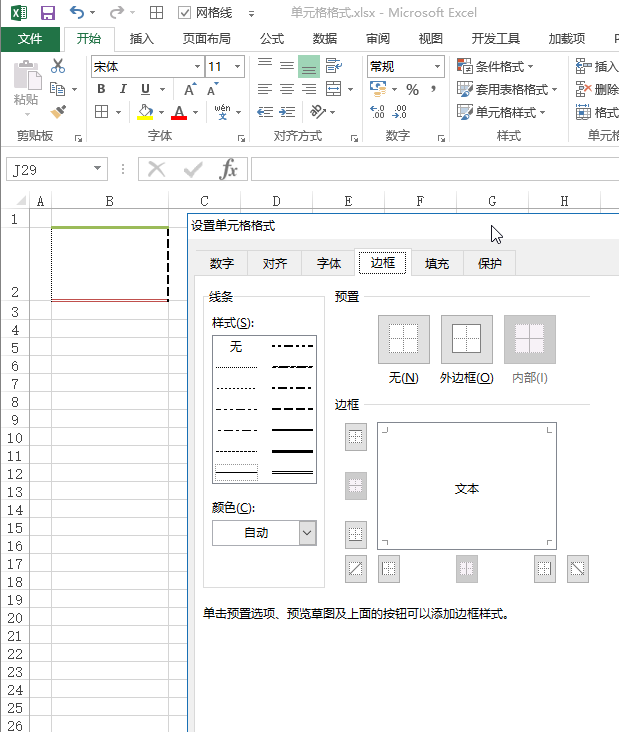This screenshot has width=619, height=732.
Task: Toggle the 网格线 gridlines checkbox
Action: [x=185, y=13]
